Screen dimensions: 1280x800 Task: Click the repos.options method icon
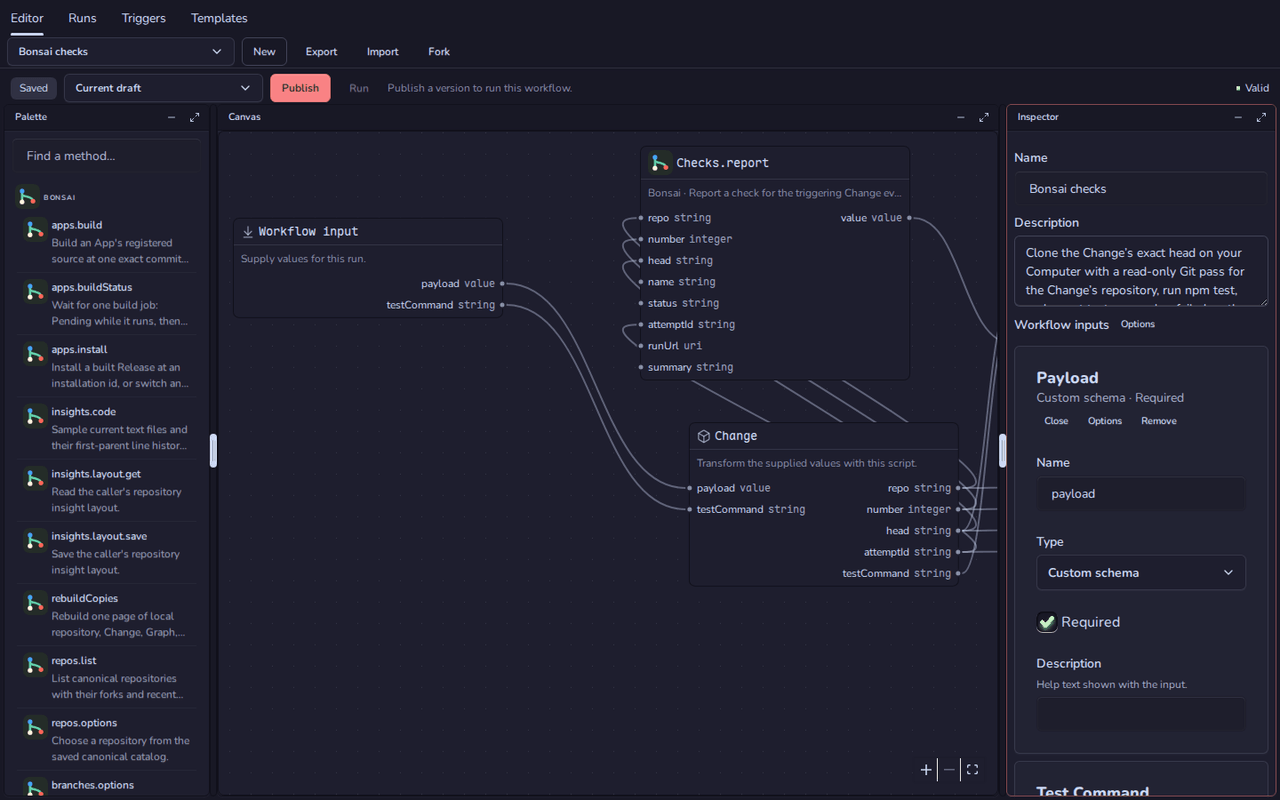pyautogui.click(x=34, y=727)
